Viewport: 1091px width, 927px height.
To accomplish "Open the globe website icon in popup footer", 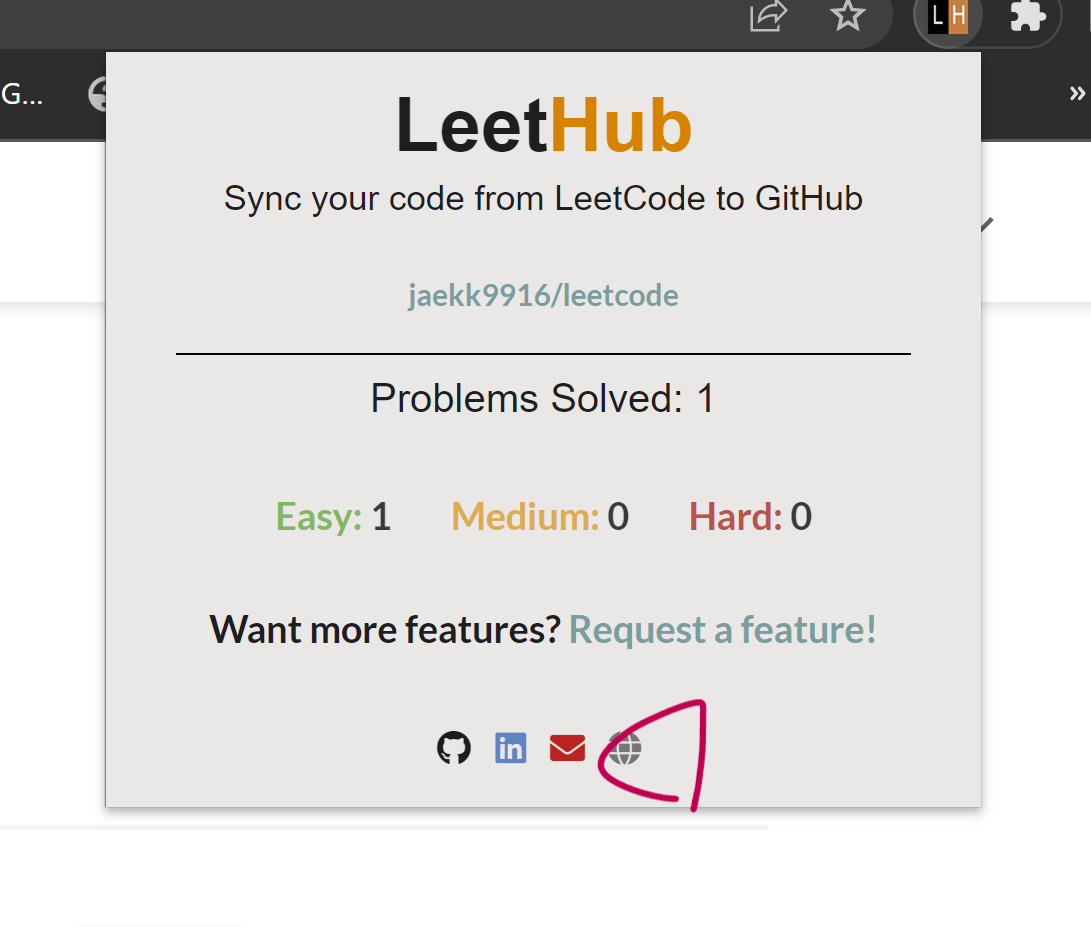I will tap(625, 748).
